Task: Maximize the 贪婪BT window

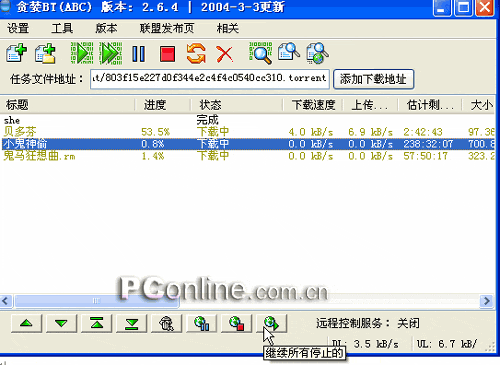Action: [463, 8]
